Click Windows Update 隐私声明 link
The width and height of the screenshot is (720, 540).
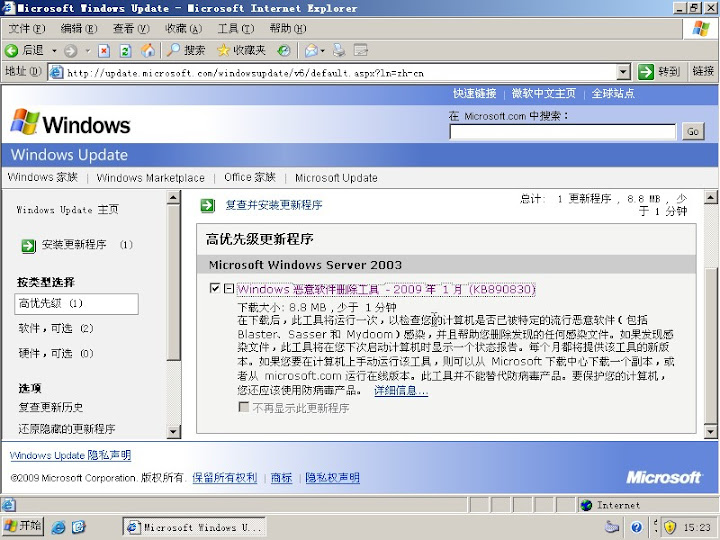coord(70,455)
